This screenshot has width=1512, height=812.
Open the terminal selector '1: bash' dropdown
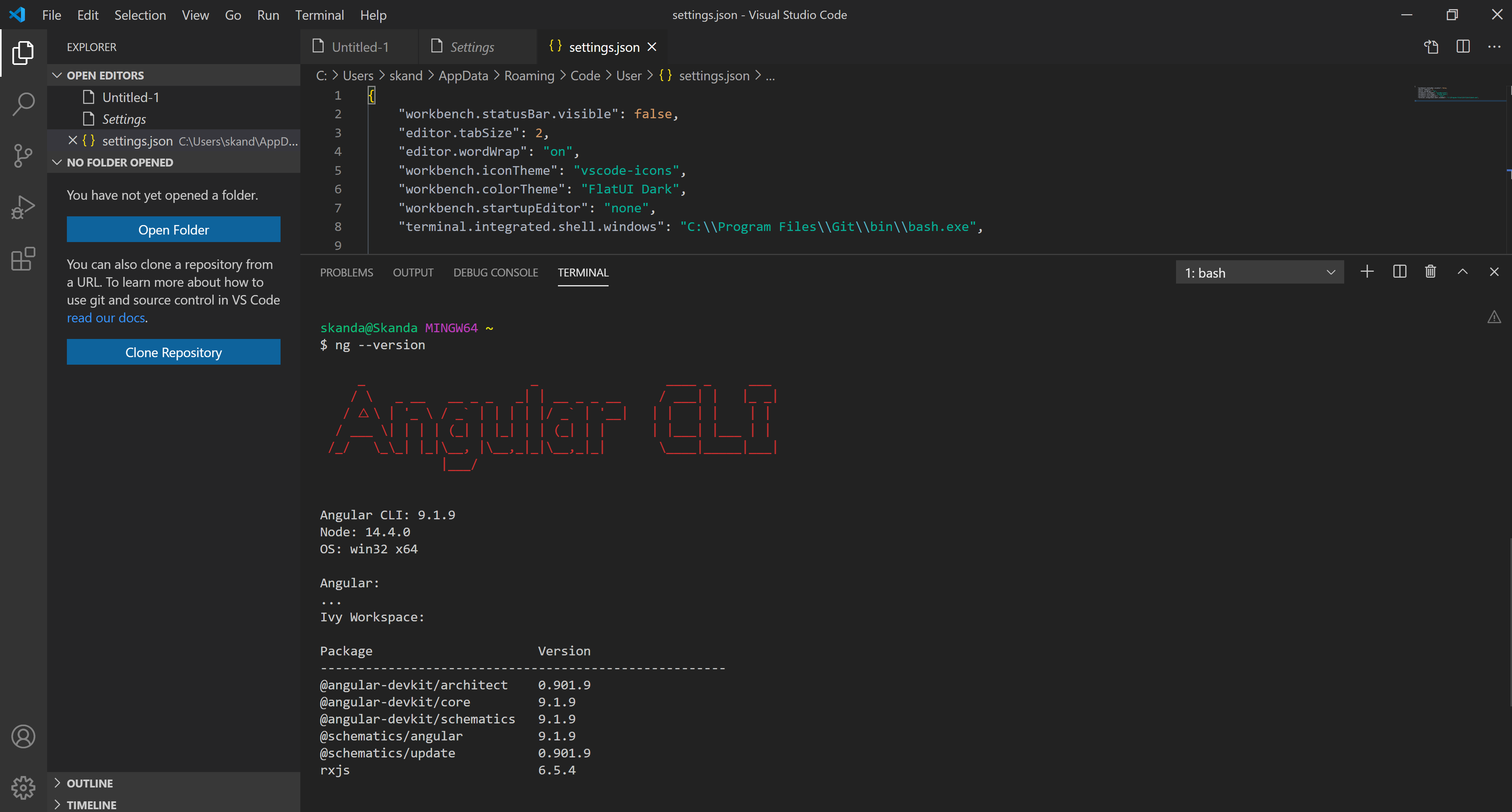point(1260,273)
